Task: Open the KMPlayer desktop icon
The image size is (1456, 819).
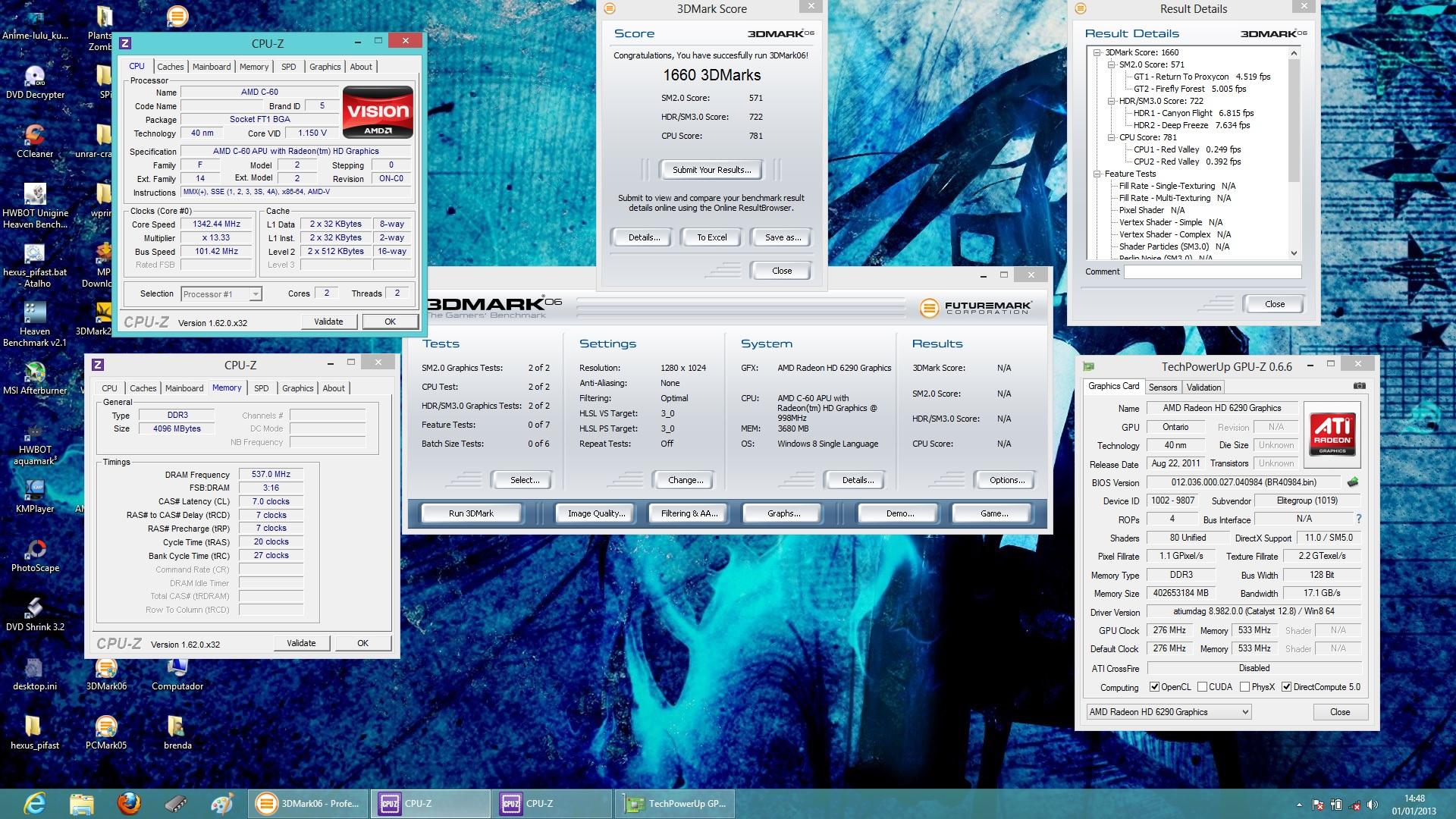Action: point(35,497)
